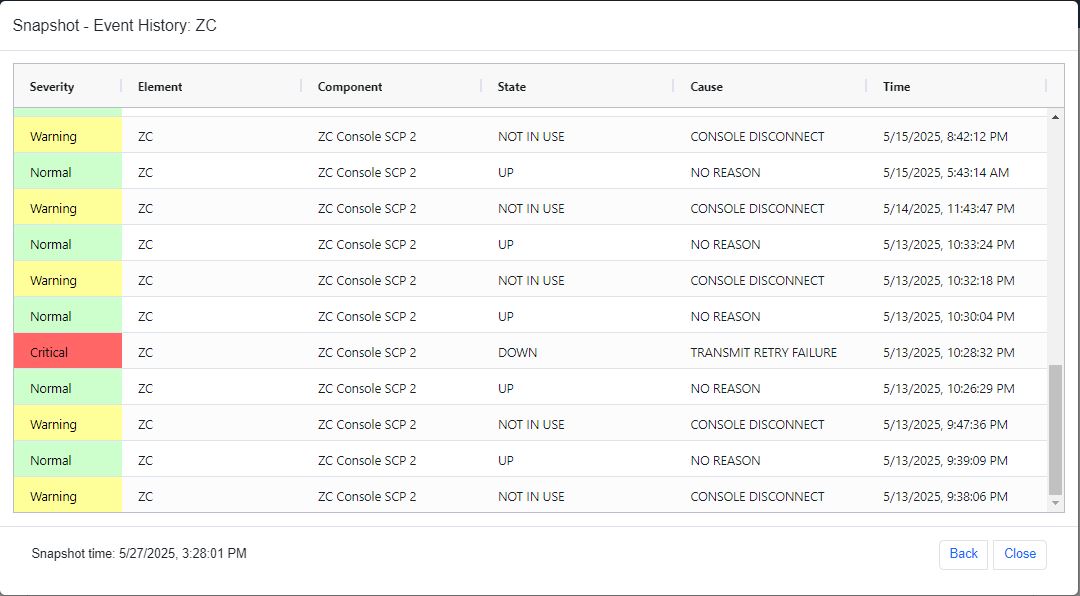1080x596 pixels.
Task: Click scrollbar up arrow in event table
Action: (x=1055, y=117)
